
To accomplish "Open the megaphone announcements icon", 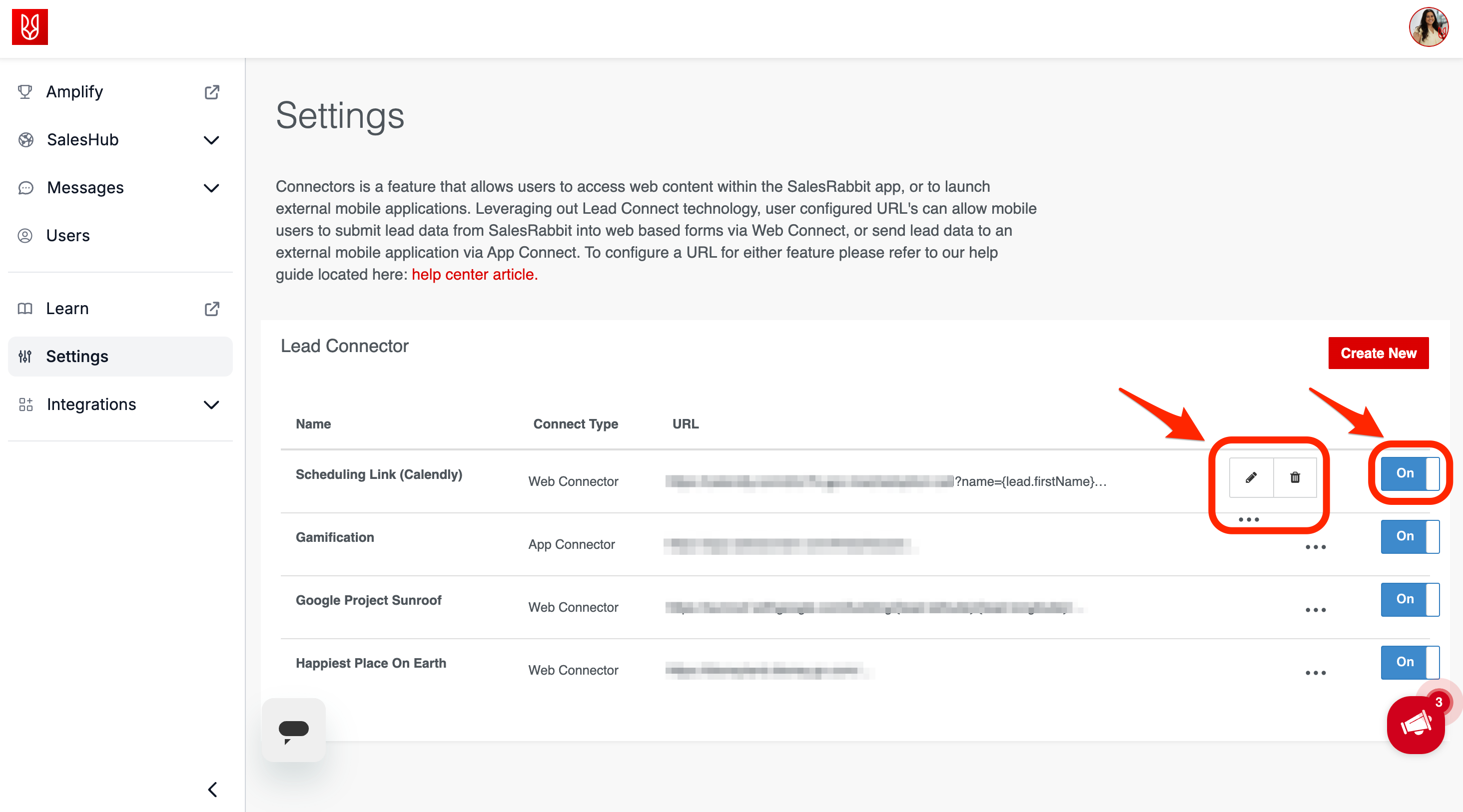I will tap(1416, 725).
